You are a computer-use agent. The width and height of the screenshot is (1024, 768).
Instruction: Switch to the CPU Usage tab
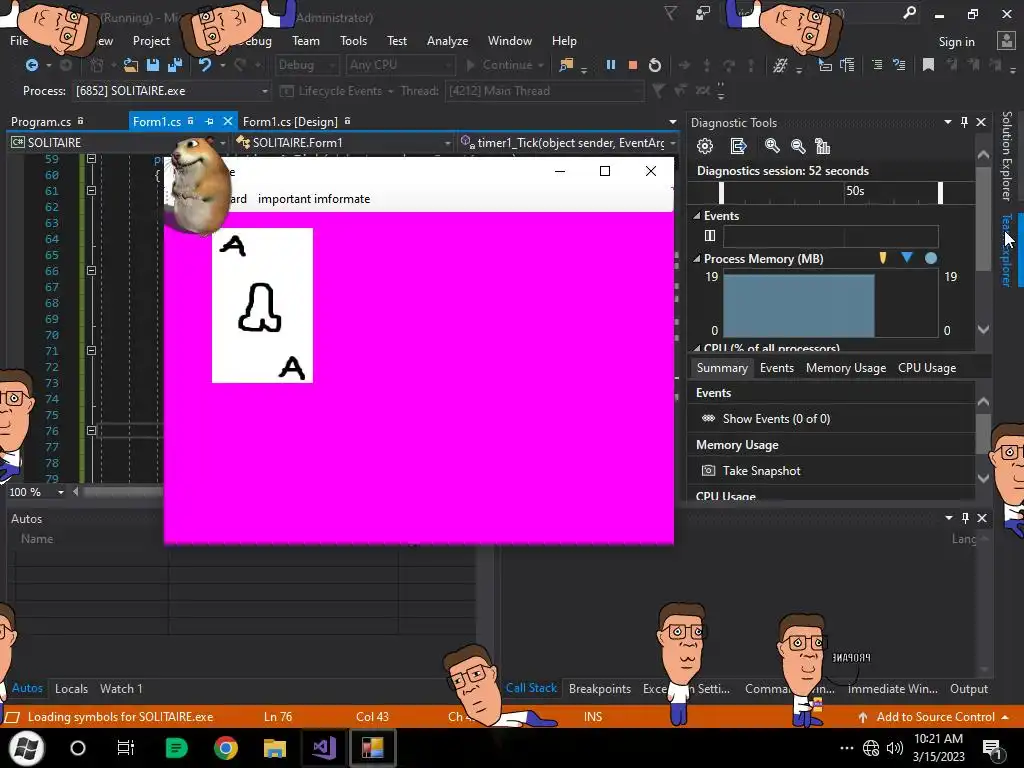(x=927, y=368)
